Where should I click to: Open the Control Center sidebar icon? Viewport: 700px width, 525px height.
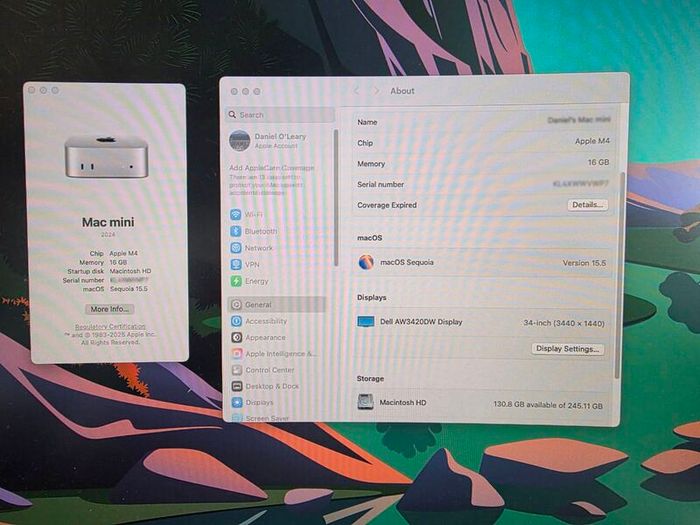pos(237,370)
